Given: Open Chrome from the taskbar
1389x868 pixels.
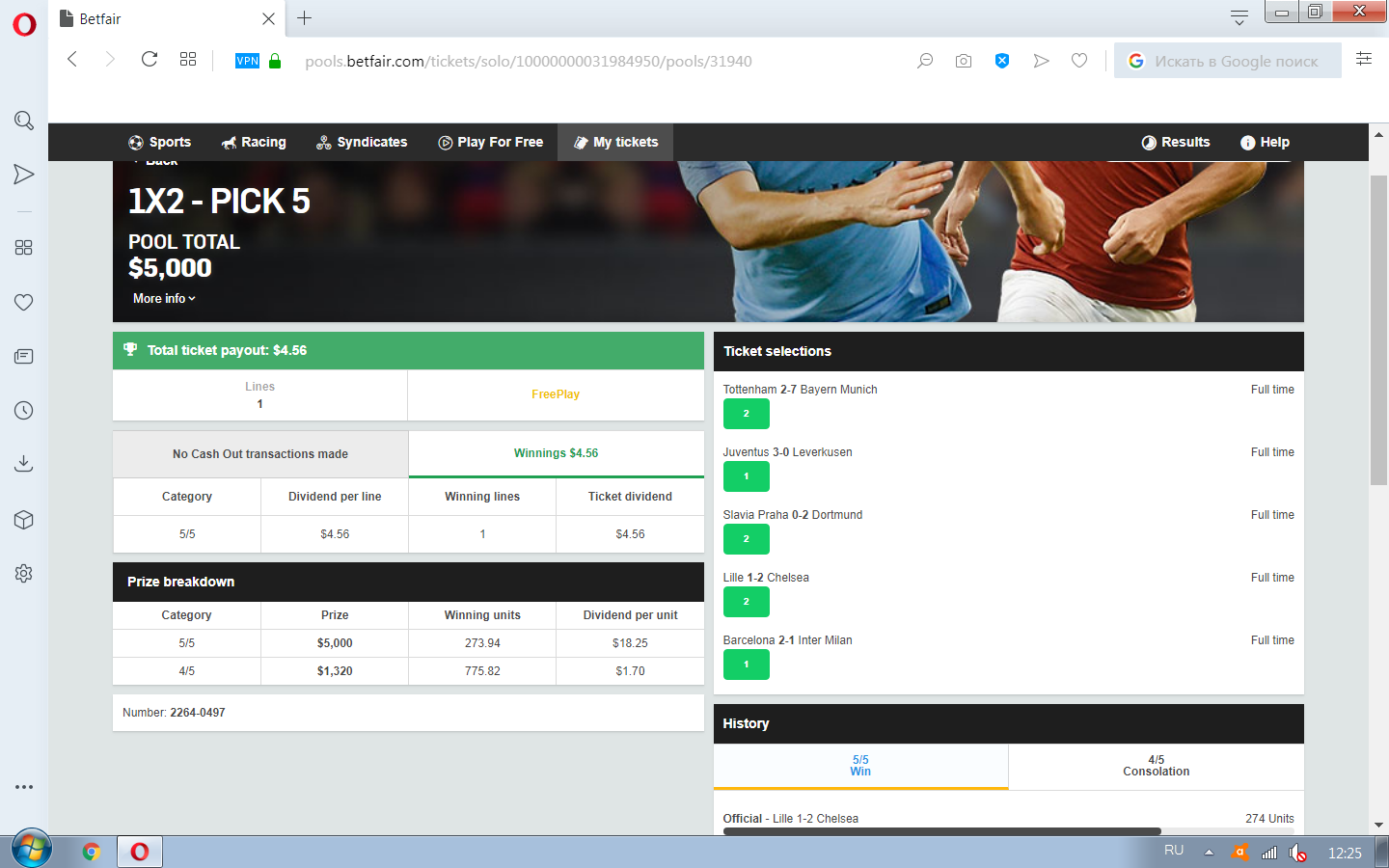Looking at the screenshot, I should [92, 852].
